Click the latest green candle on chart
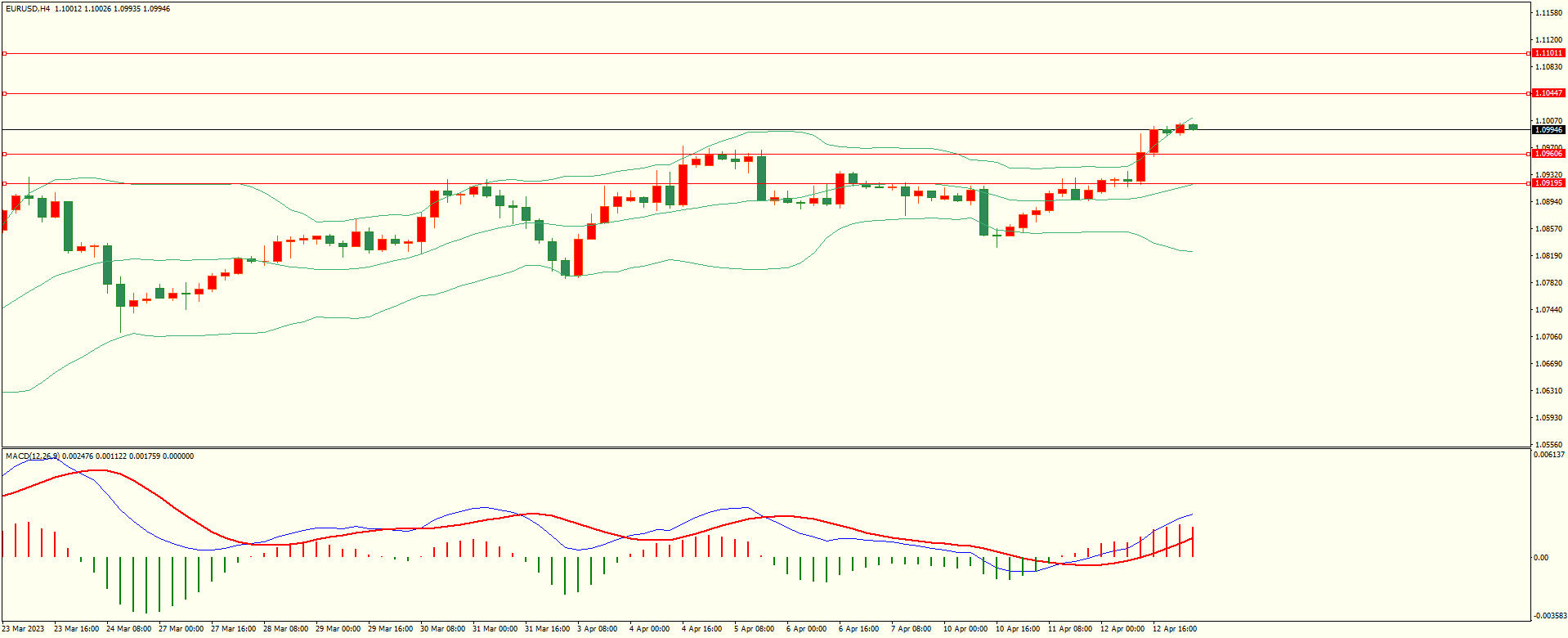The width and height of the screenshot is (1568, 638). click(1193, 127)
